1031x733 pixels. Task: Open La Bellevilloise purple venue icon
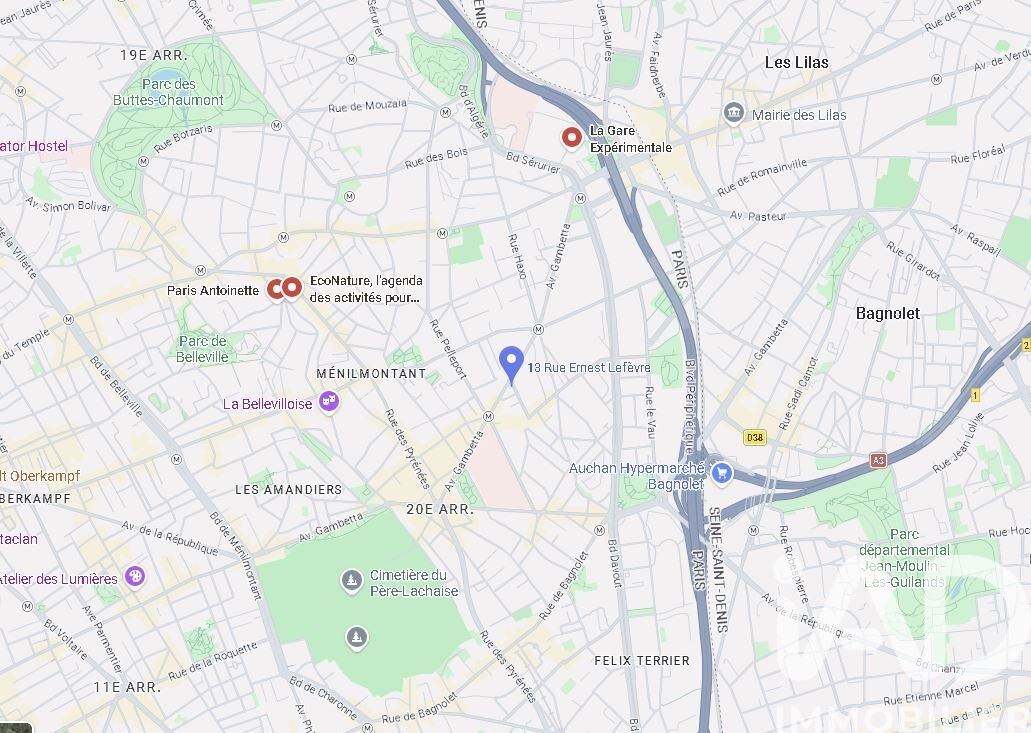[329, 402]
